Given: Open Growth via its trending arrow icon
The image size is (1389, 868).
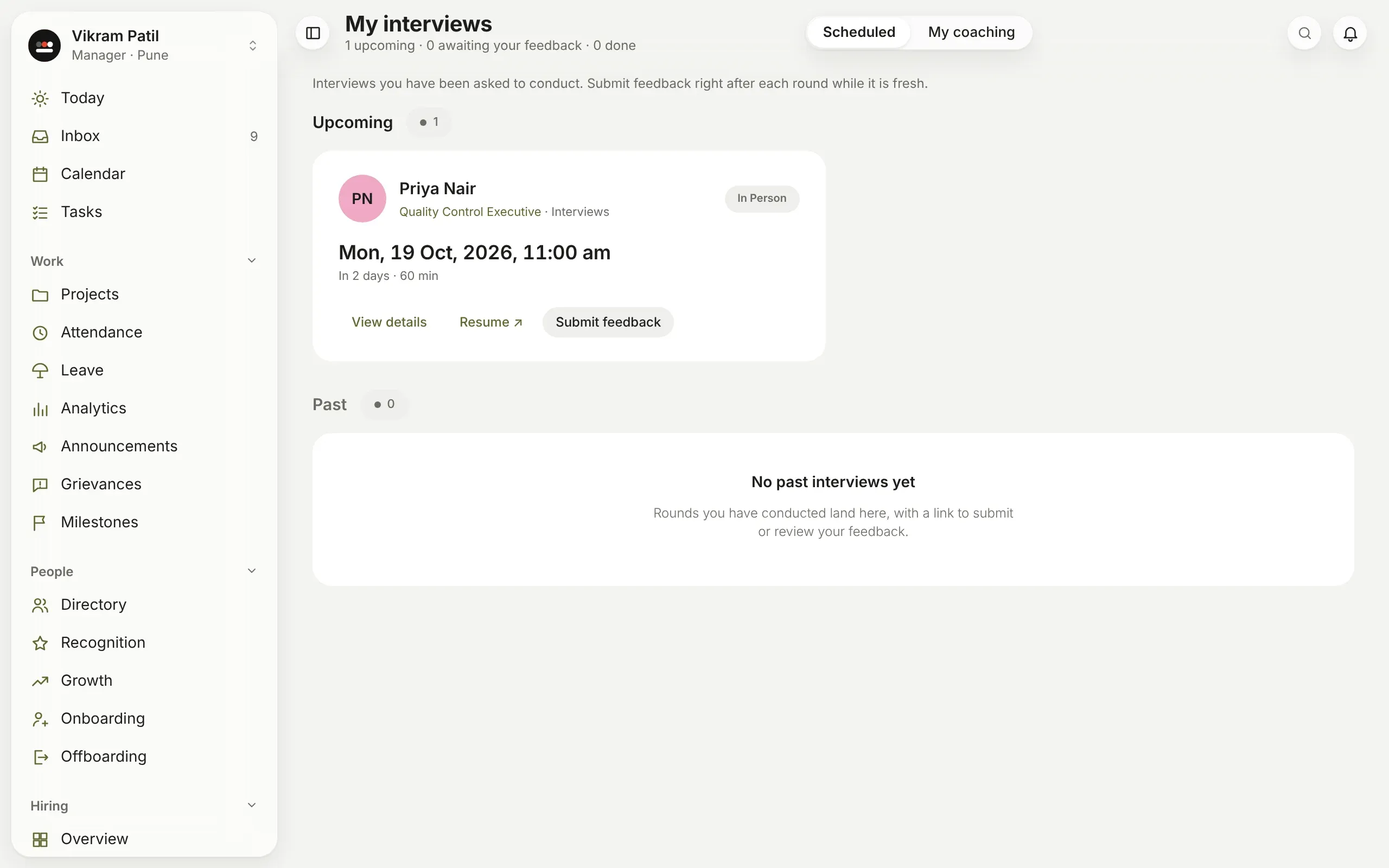Looking at the screenshot, I should click(40, 681).
